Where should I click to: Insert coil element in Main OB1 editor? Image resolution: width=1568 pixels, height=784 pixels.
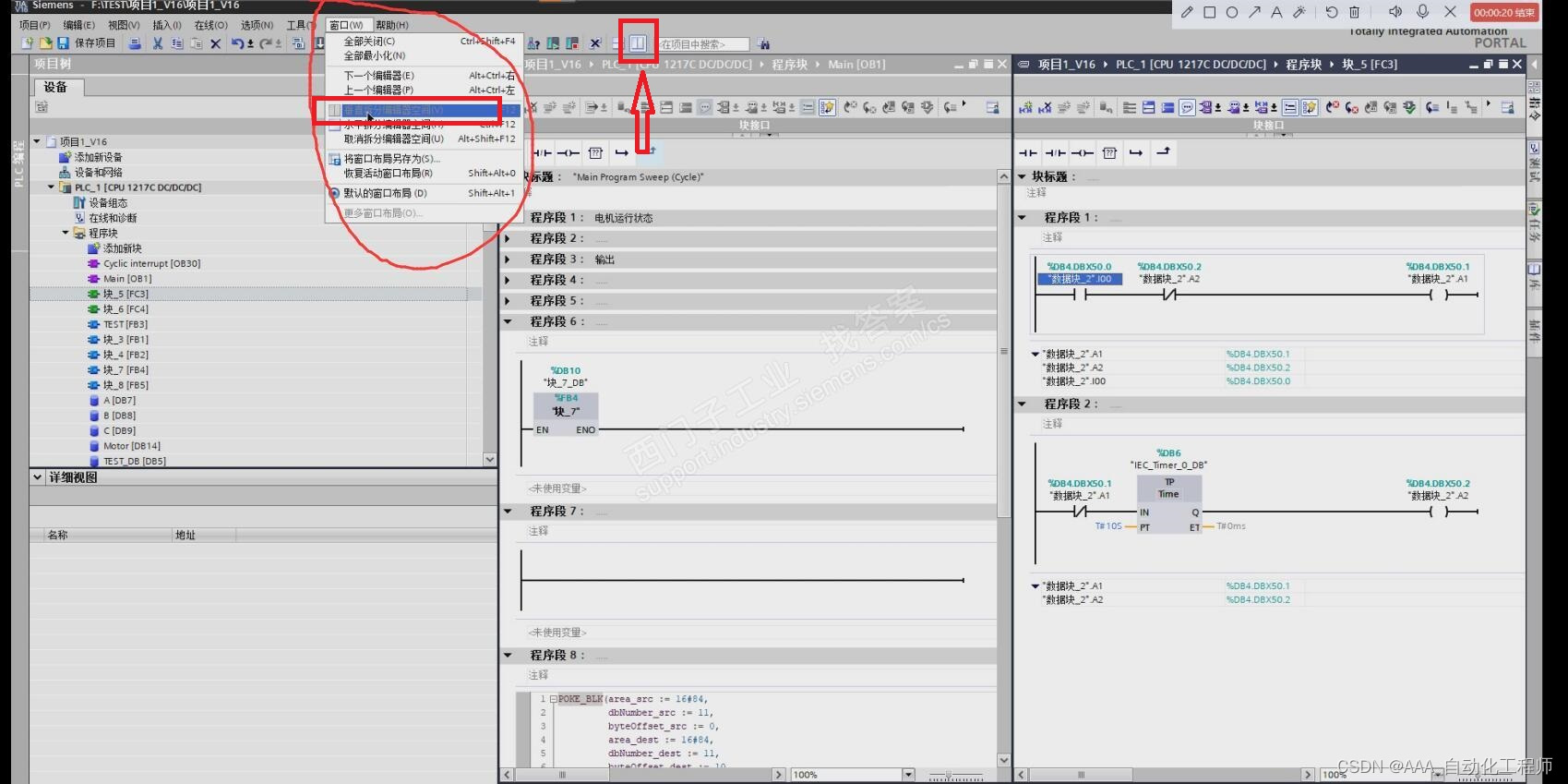(569, 152)
